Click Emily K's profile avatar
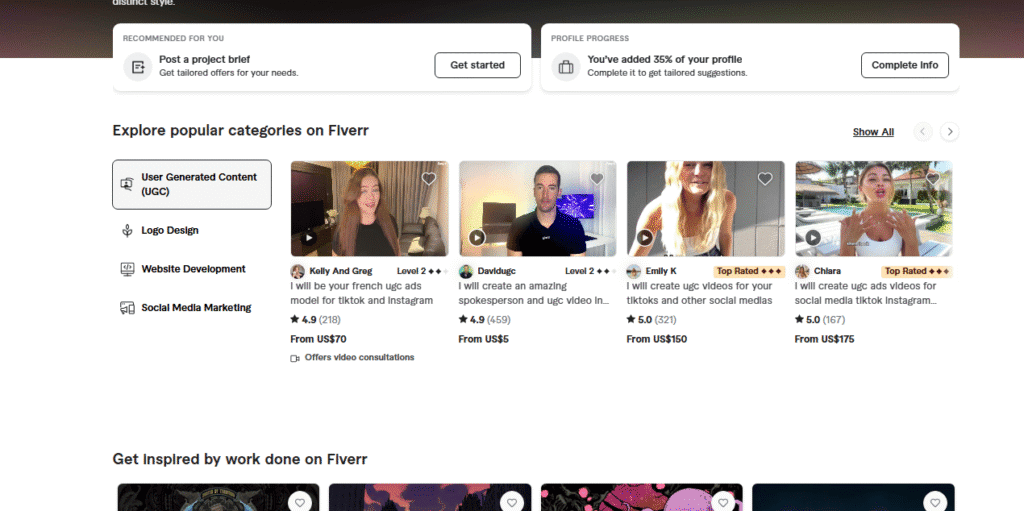Image resolution: width=1024 pixels, height=511 pixels. pyautogui.click(x=633, y=272)
